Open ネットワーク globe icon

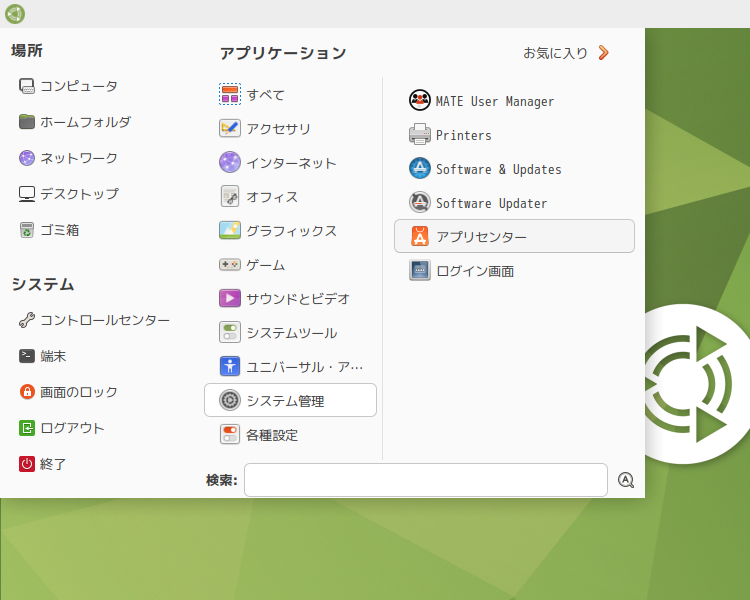point(27,158)
